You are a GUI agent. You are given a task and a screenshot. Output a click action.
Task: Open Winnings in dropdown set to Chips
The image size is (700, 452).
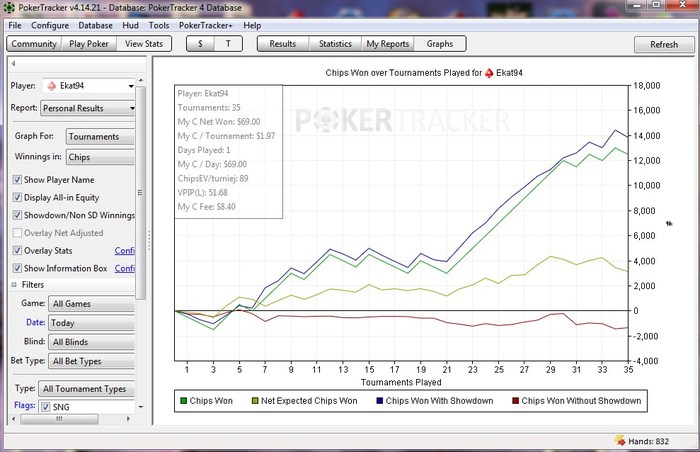[100, 157]
